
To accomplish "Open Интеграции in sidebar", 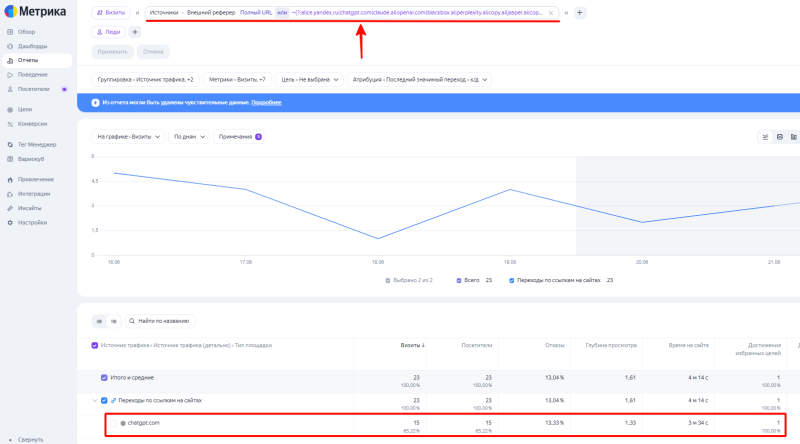I will click(34, 193).
